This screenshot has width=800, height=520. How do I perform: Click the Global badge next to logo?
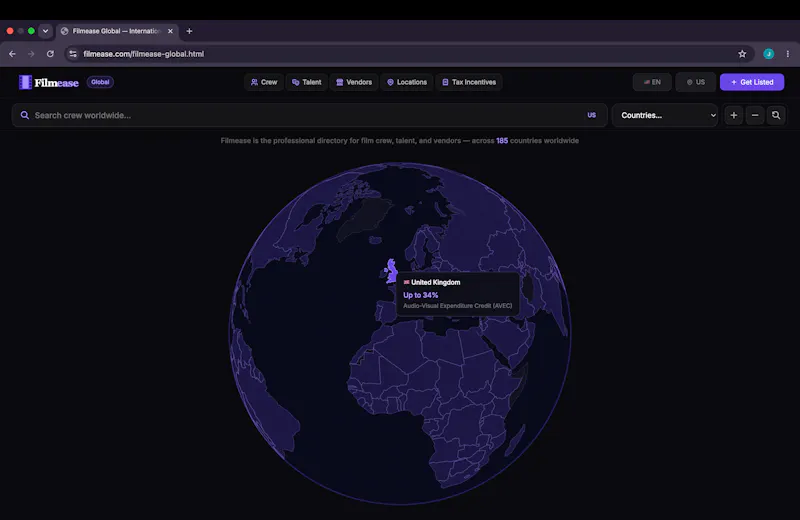[100, 82]
